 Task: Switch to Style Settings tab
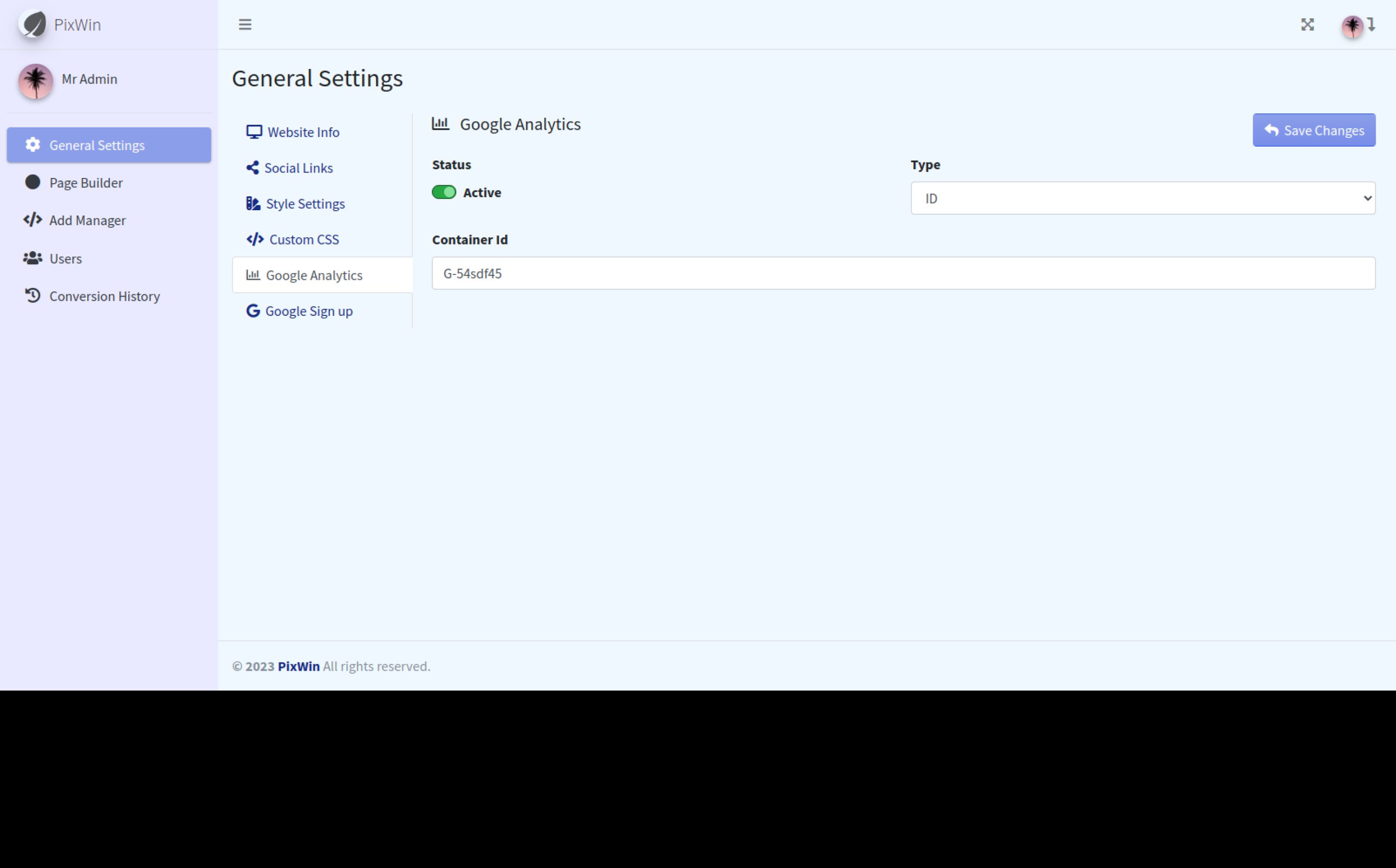[322, 204]
